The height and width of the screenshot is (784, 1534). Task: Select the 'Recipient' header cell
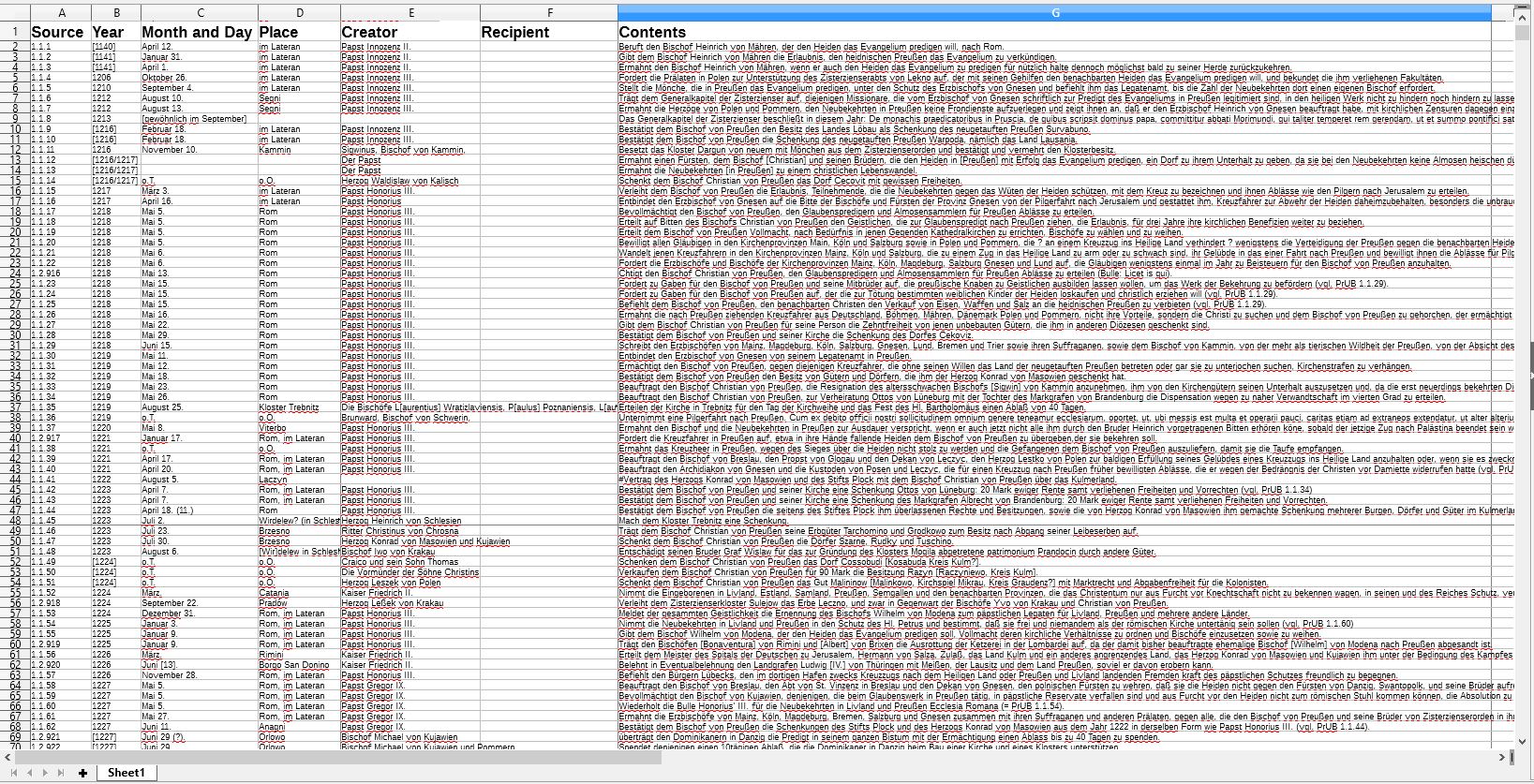click(549, 31)
